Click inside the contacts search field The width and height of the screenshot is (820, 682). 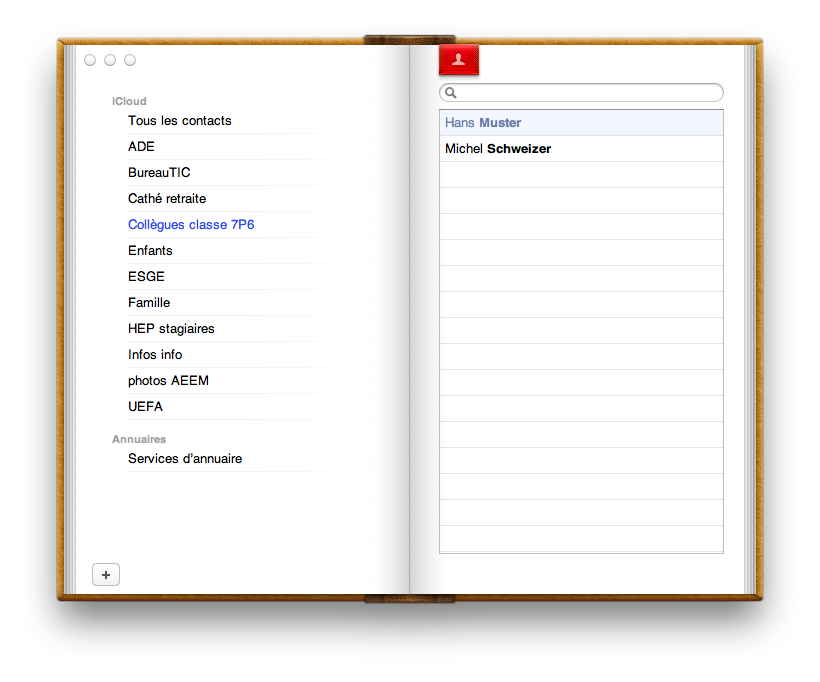(x=582, y=93)
